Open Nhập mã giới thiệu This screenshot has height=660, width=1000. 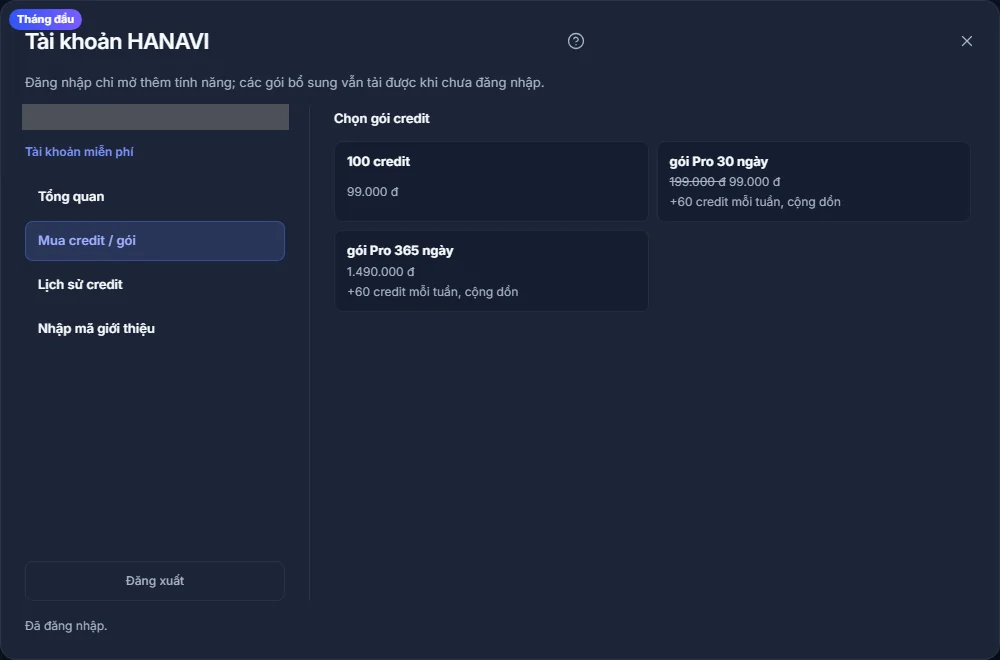coord(155,328)
